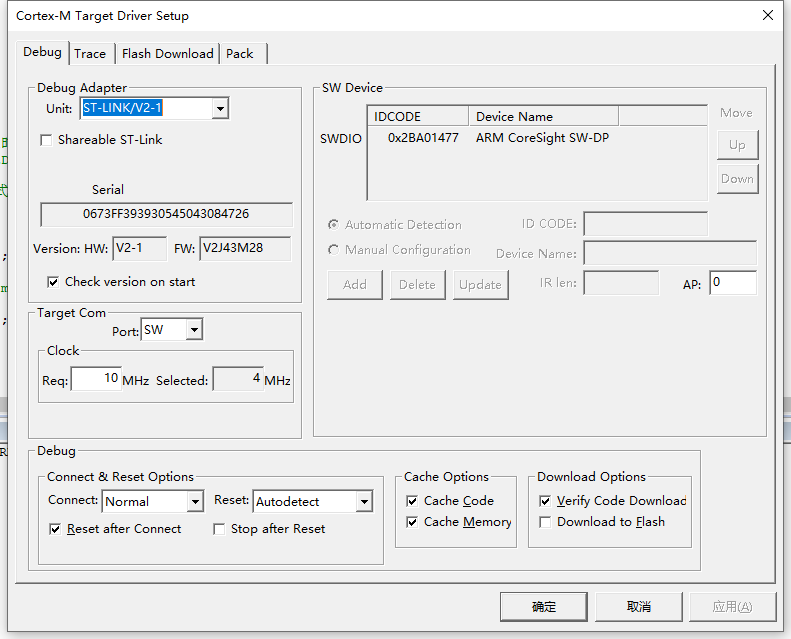The image size is (791, 639).
Task: Expand the Connect mode dropdown
Action: point(194,502)
